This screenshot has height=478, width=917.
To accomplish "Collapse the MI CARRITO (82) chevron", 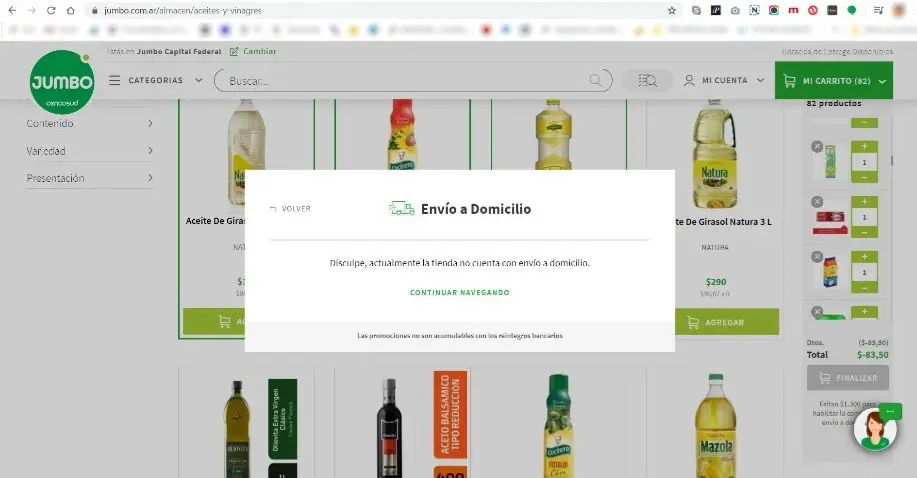I will coord(882,81).
